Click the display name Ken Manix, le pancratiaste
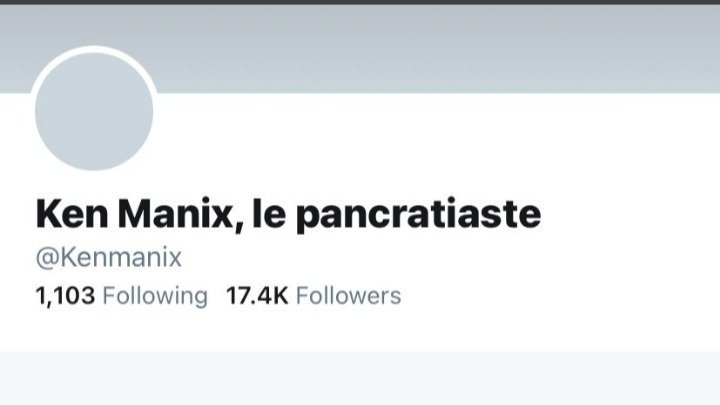 tap(288, 214)
